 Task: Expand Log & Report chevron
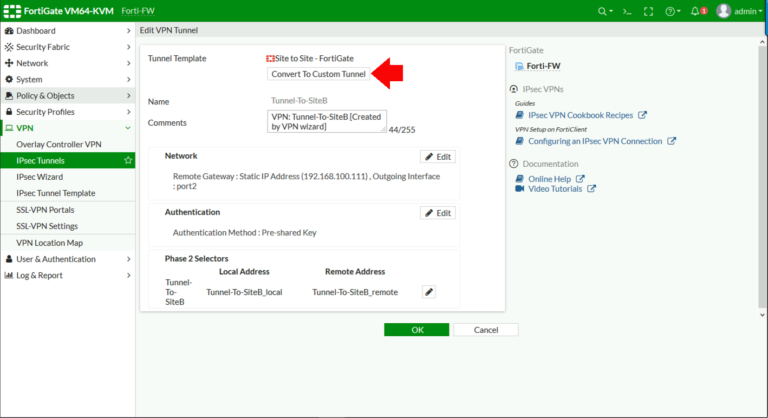[128, 275]
